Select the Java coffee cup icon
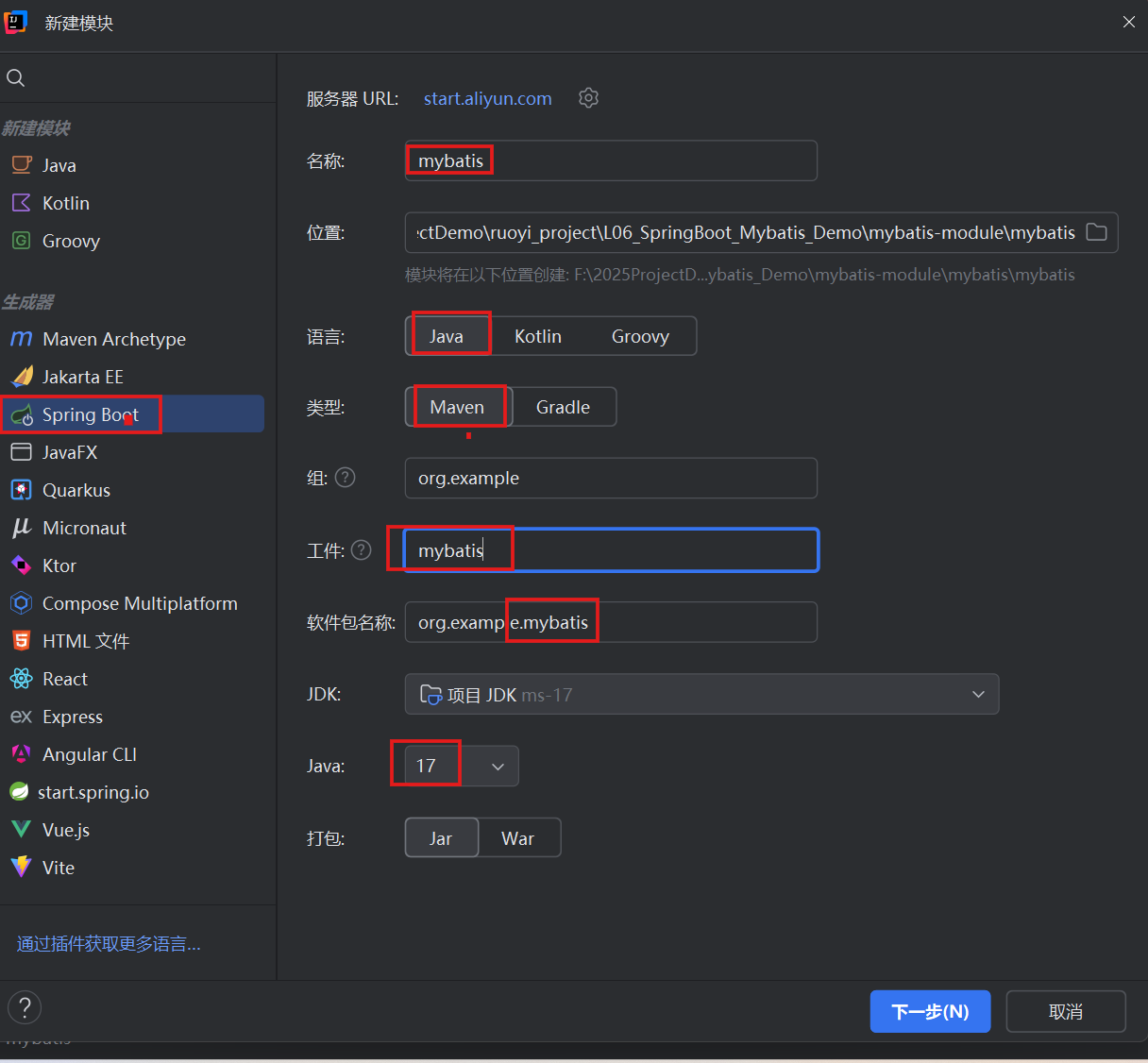The height and width of the screenshot is (1063, 1148). 22,165
